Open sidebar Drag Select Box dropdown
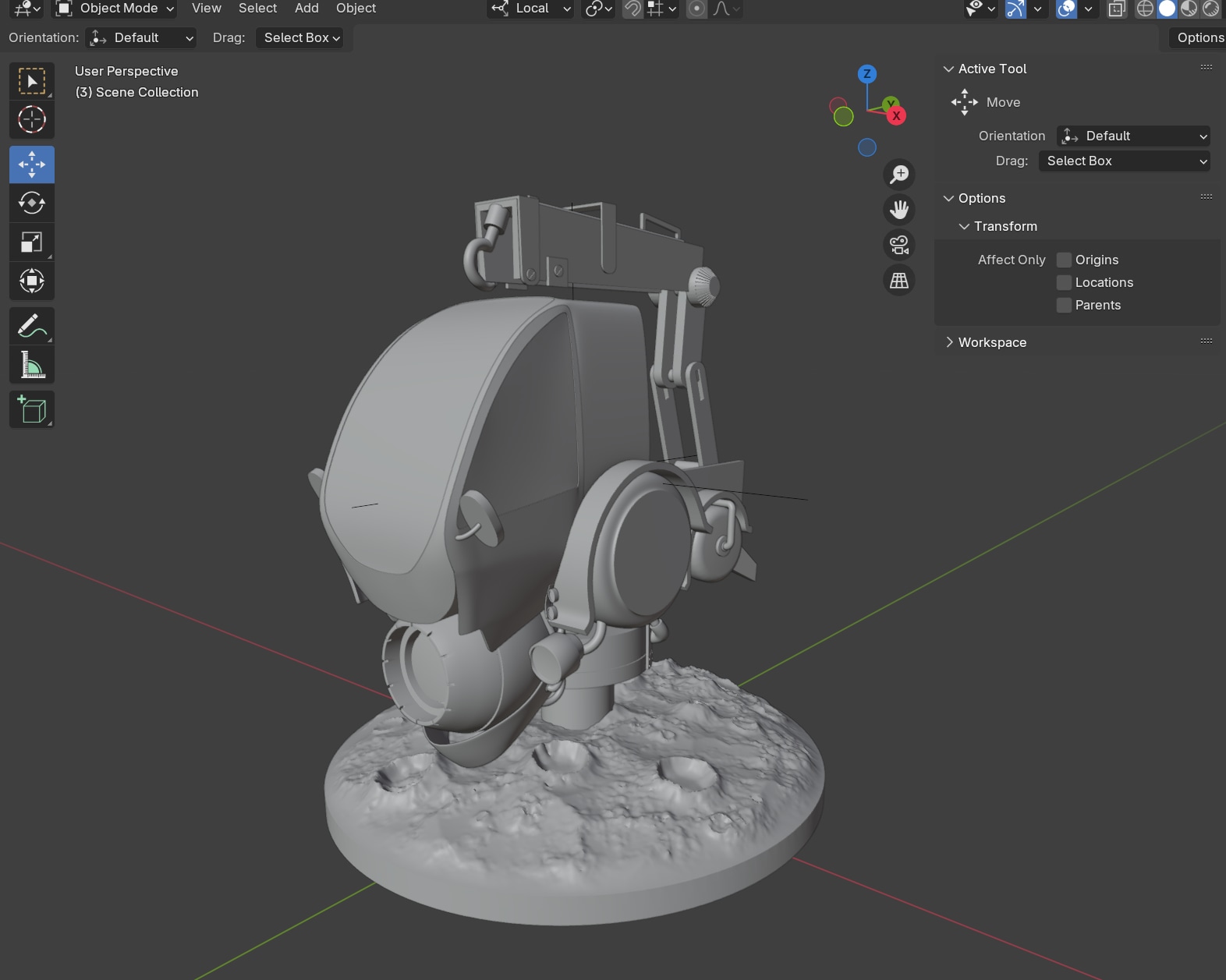The height and width of the screenshot is (980, 1226). (x=1125, y=161)
